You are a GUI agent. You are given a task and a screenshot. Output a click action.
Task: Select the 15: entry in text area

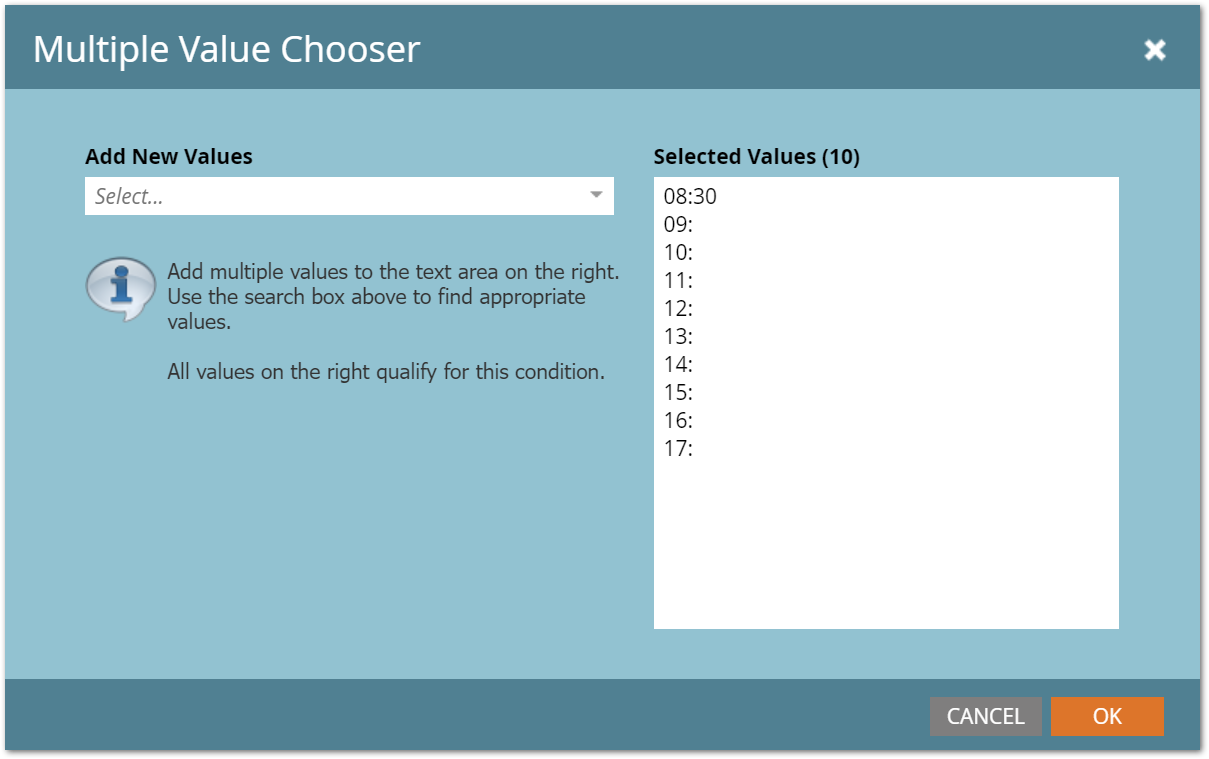tap(679, 393)
